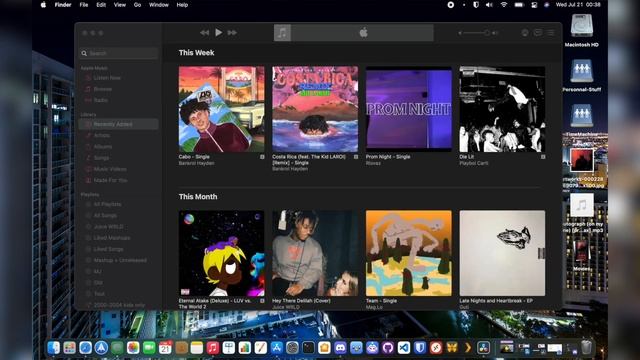Open Music app from the Dock
Screen dimensions: 640x360
click(x=213, y=348)
